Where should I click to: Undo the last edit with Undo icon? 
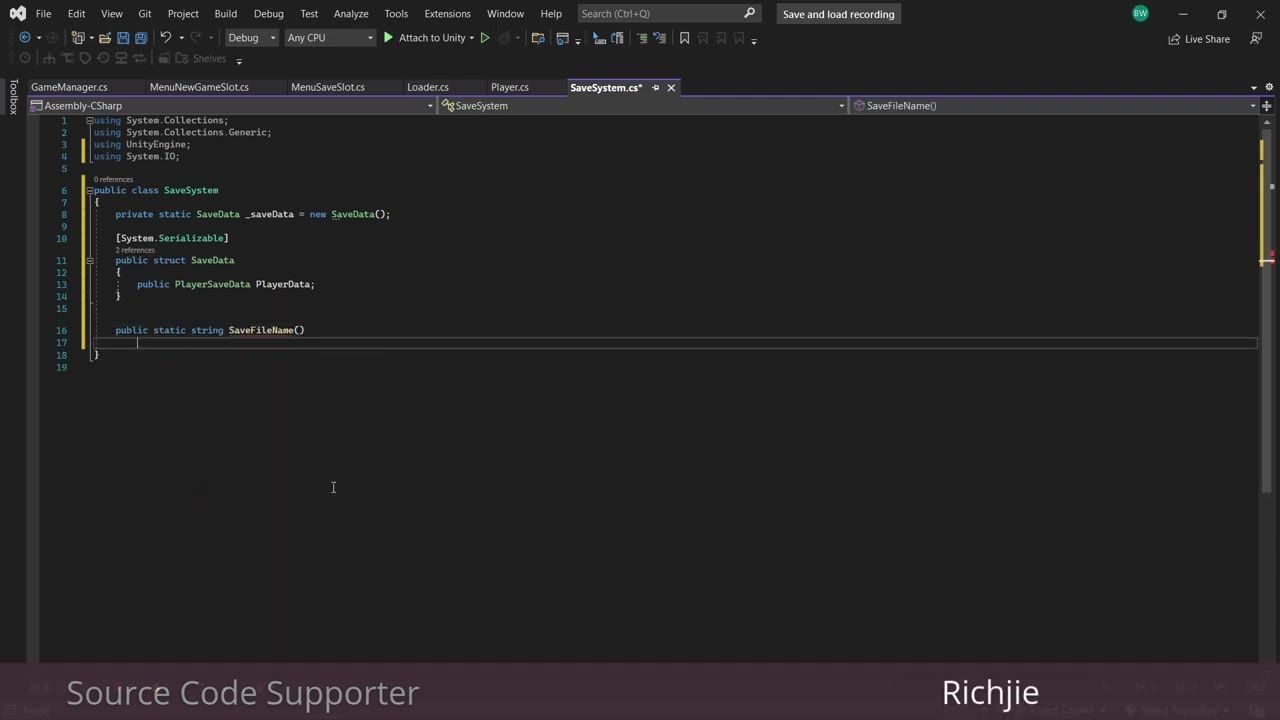click(165, 38)
